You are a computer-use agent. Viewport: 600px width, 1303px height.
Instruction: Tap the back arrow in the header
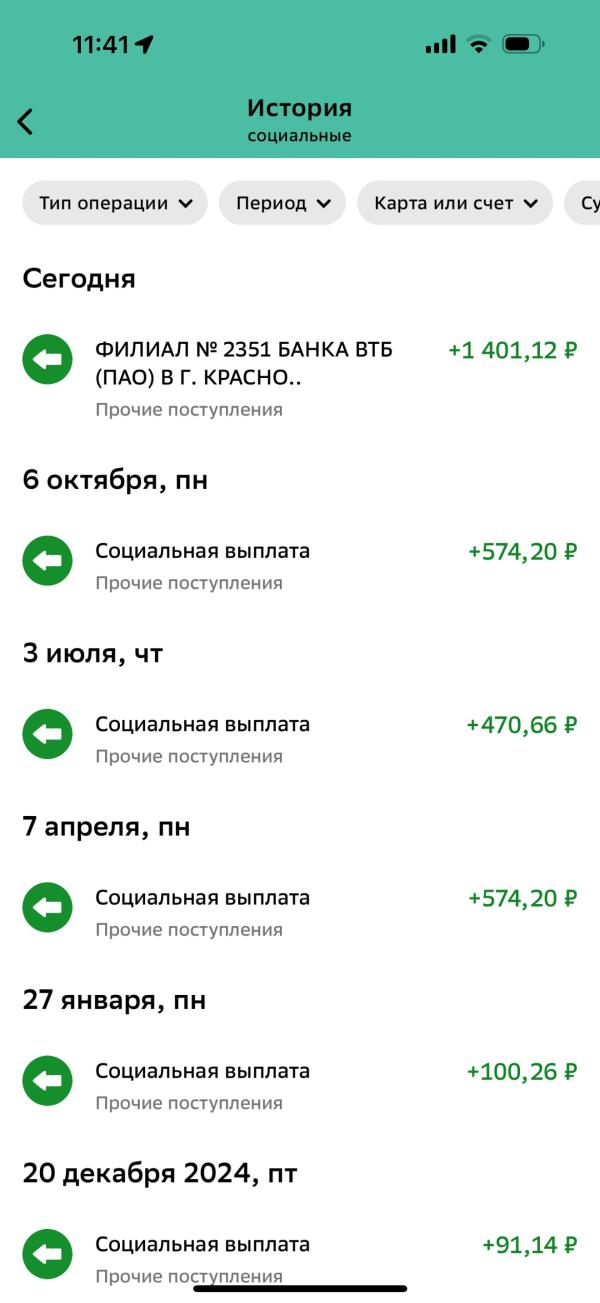pos(26,121)
